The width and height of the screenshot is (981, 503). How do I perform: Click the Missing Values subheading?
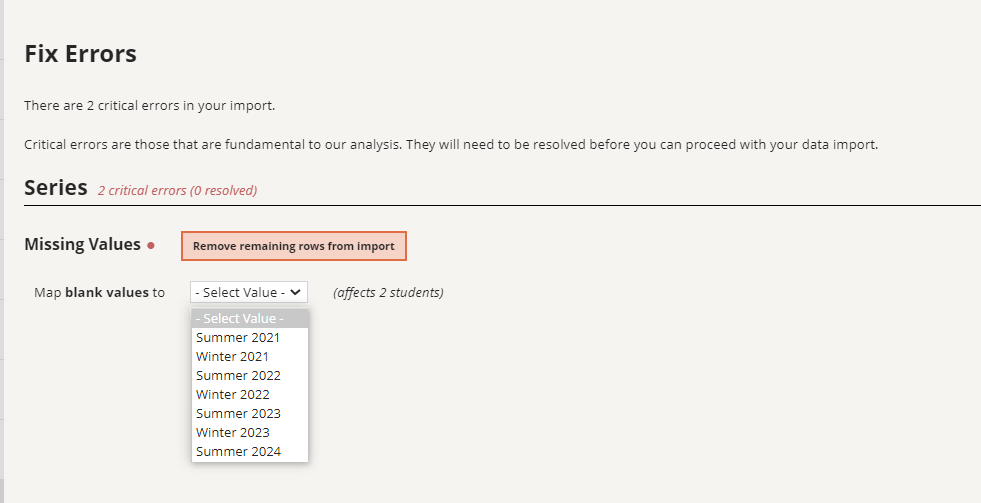point(83,245)
